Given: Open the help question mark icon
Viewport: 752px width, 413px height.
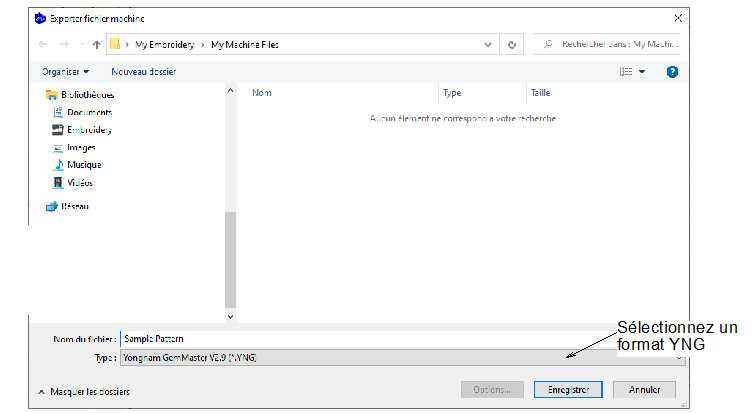Looking at the screenshot, I should coord(672,72).
